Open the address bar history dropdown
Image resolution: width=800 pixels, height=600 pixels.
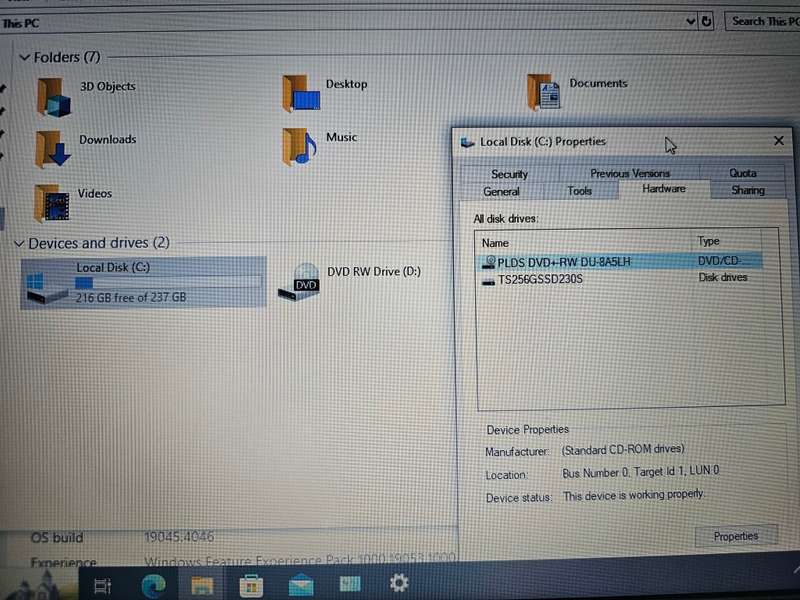point(691,21)
